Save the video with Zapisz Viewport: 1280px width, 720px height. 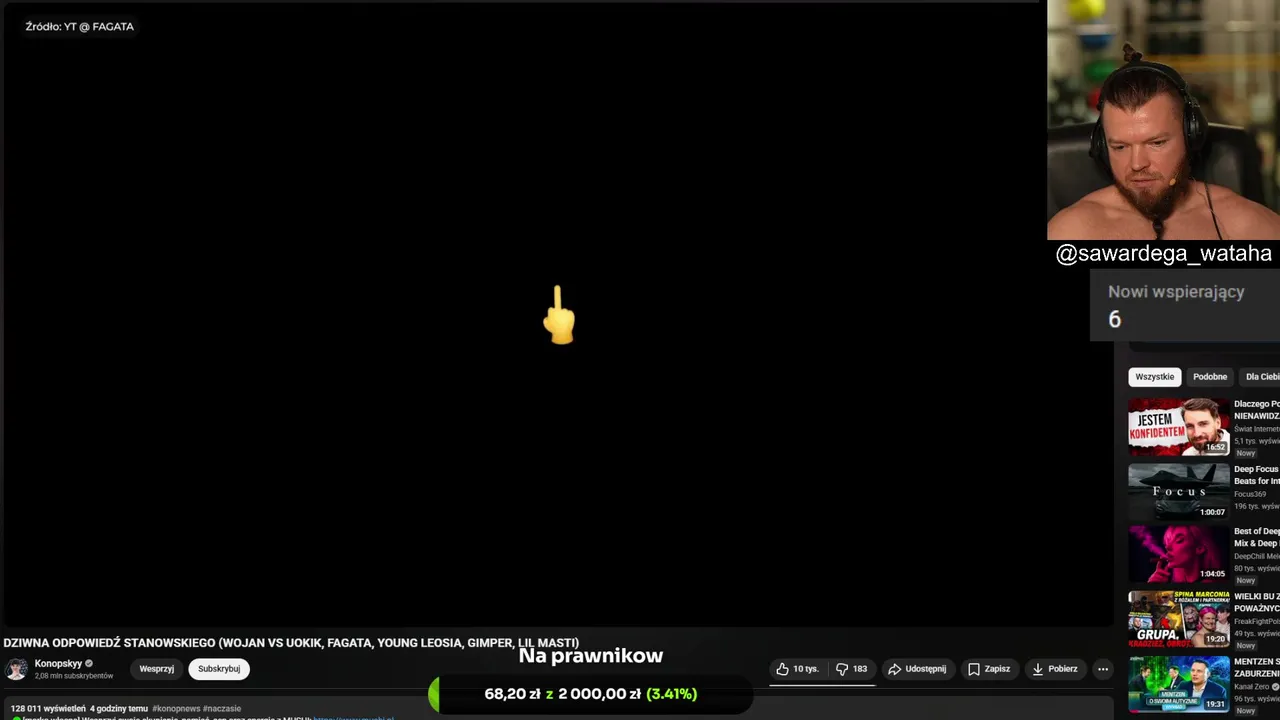coord(989,669)
